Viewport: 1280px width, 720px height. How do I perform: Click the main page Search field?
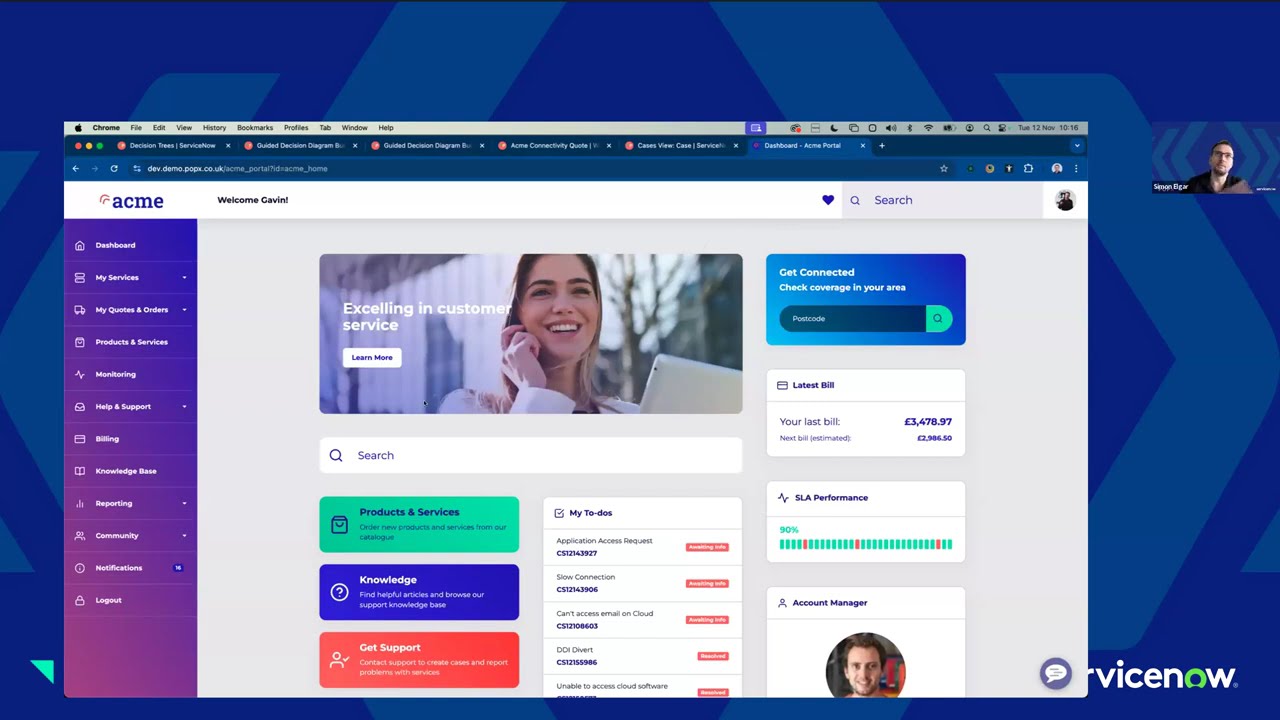(x=531, y=455)
